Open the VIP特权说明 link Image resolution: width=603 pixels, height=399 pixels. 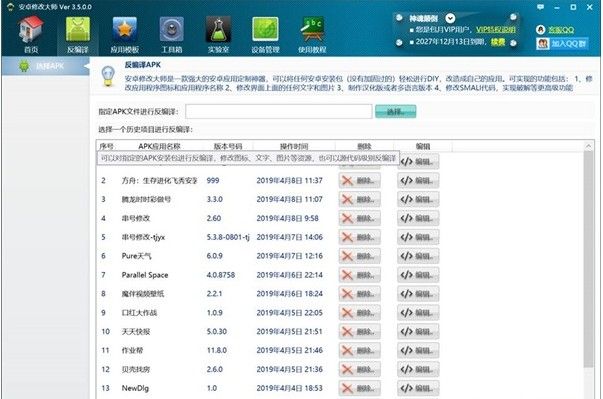coord(496,30)
